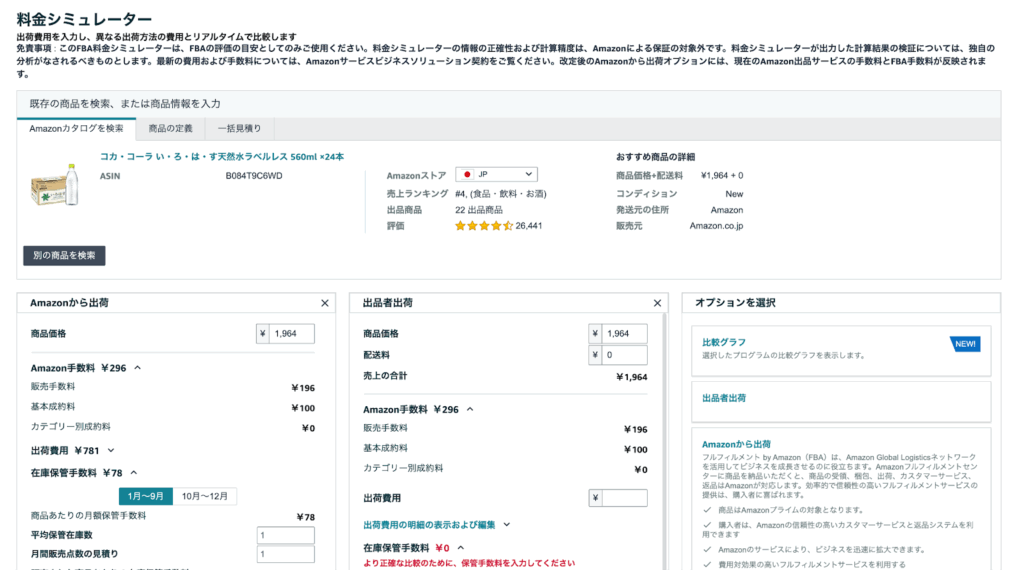
Task: Click the 配送料 input field
Action: point(624,355)
